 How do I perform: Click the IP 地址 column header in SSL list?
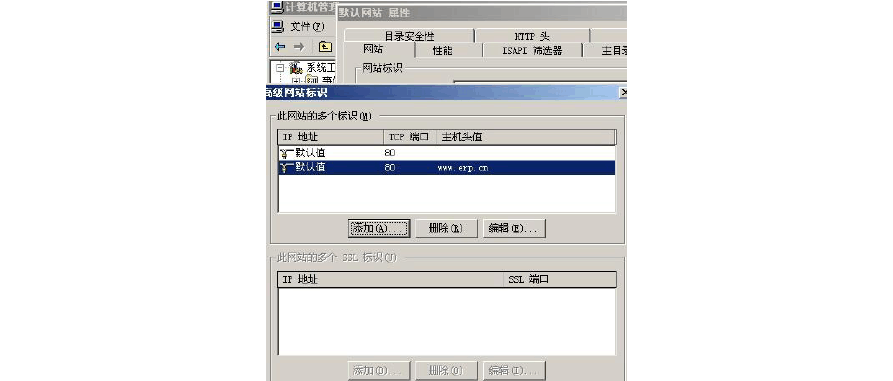pyautogui.click(x=391, y=279)
